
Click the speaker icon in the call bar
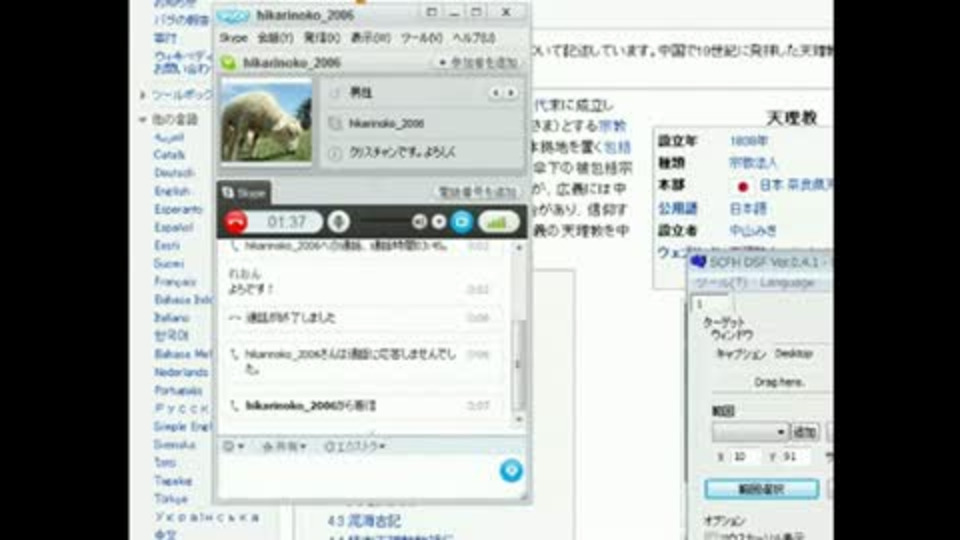419,222
